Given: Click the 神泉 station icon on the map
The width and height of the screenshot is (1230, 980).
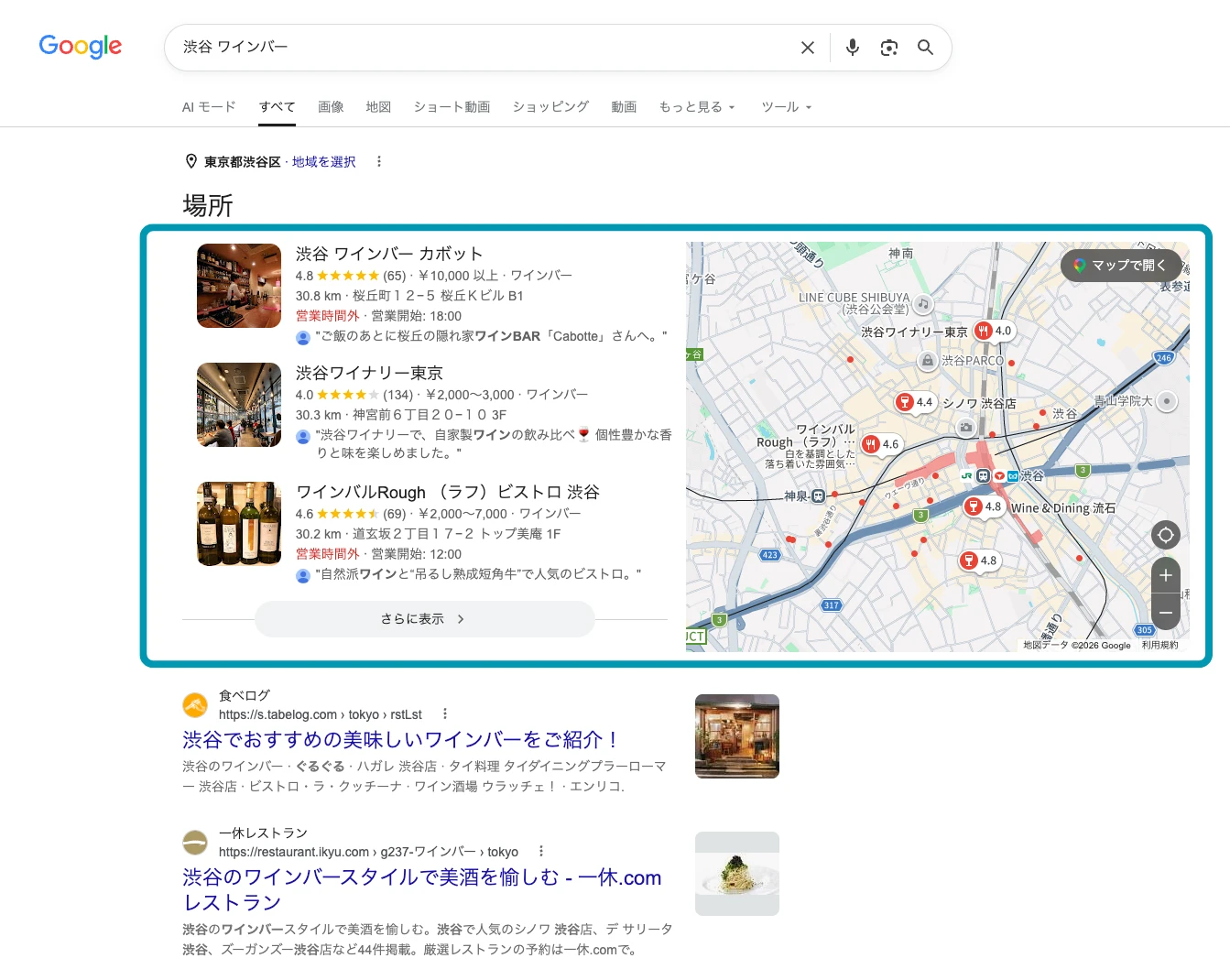Looking at the screenshot, I should (x=819, y=496).
